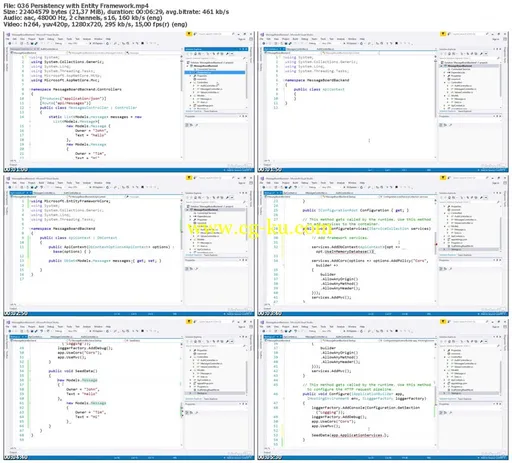The width and height of the screenshot is (512, 463).
Task: Switch to Team Explorer tab in MessagesController frame
Action: (x=211, y=111)
